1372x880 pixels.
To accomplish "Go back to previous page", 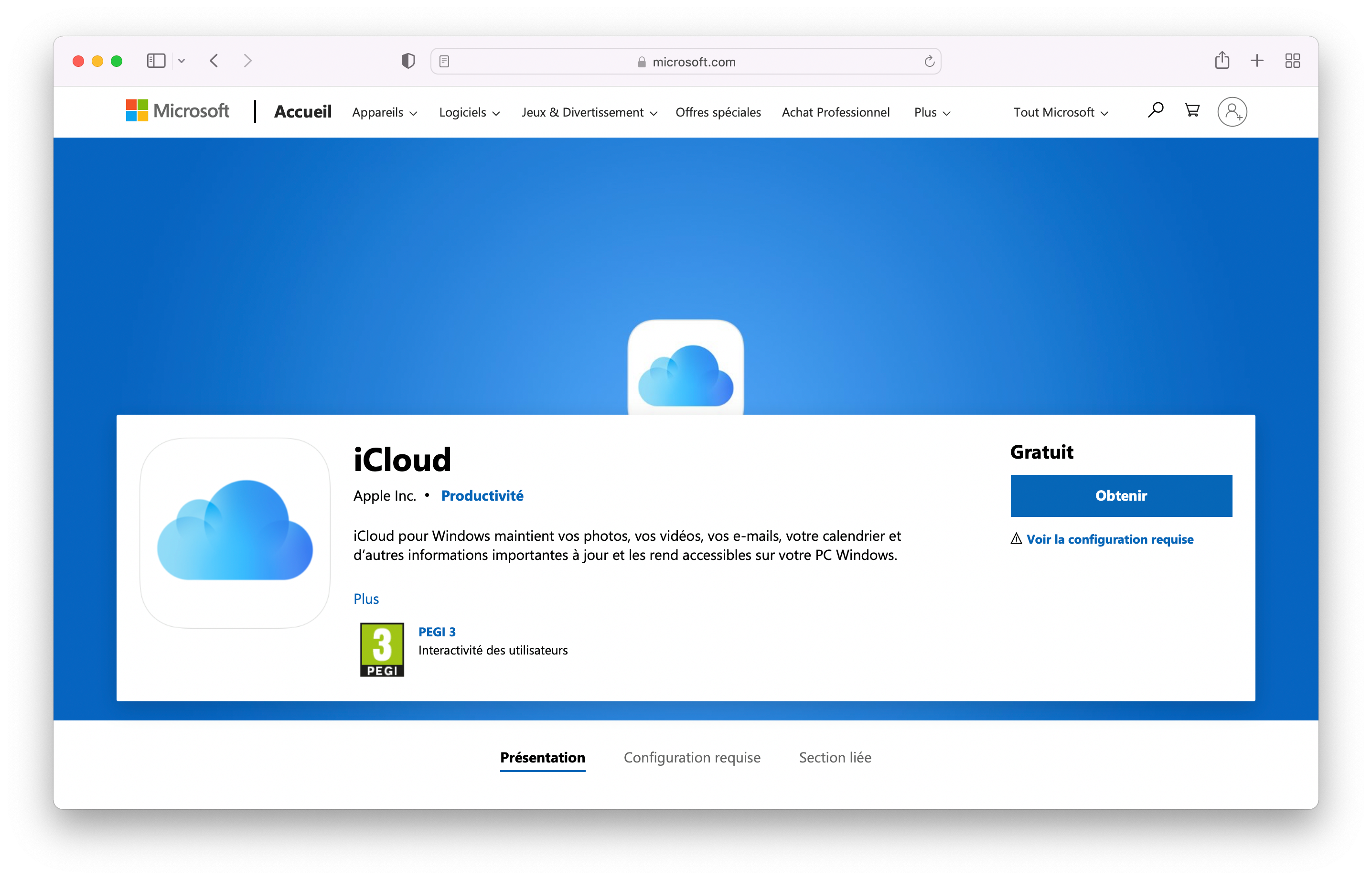I will pyautogui.click(x=214, y=61).
